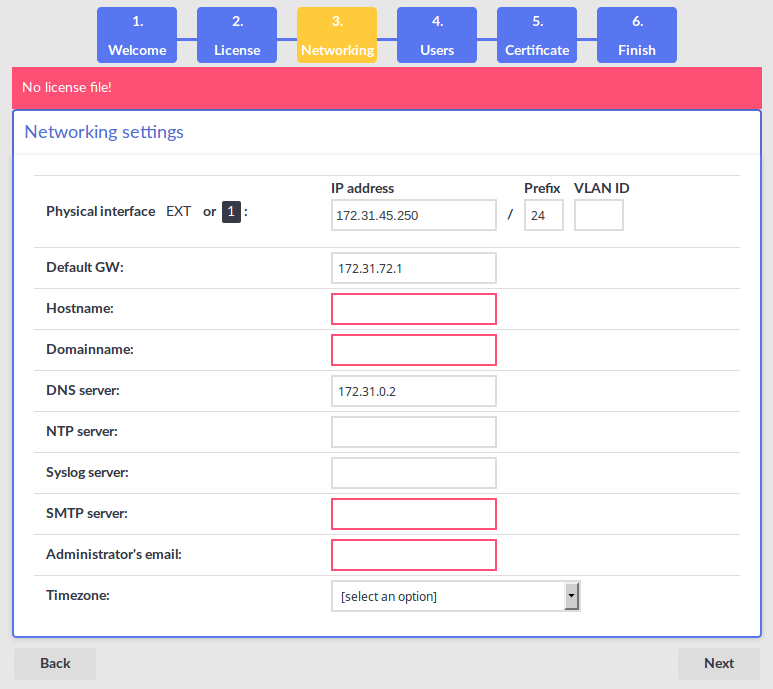Focus the Prefix input field
Viewport: 773px width, 689px height.
(543, 215)
